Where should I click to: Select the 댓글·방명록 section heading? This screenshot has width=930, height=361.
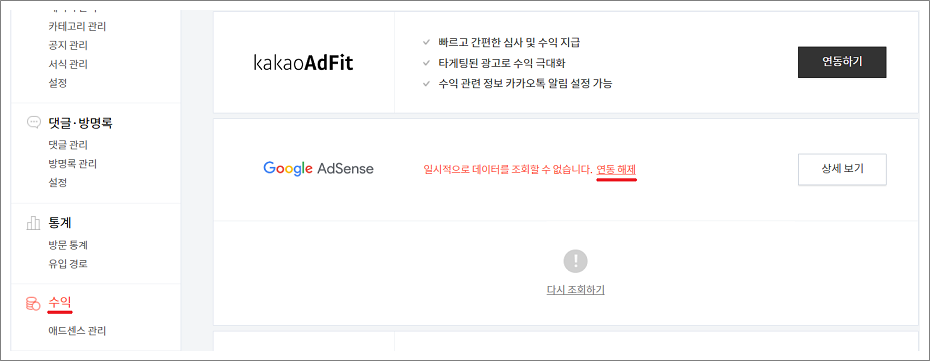80,123
